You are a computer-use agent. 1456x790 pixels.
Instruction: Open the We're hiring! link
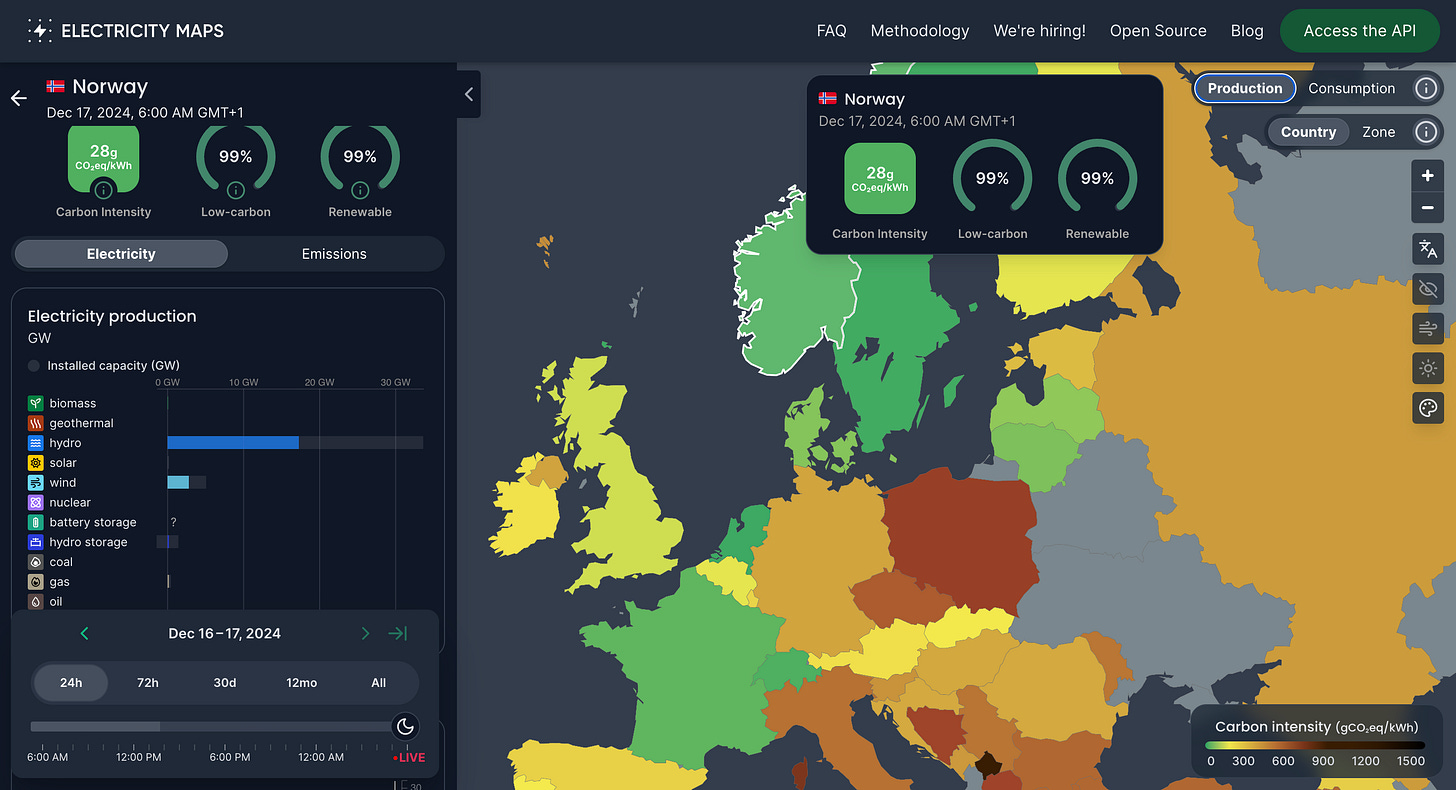pos(1039,31)
